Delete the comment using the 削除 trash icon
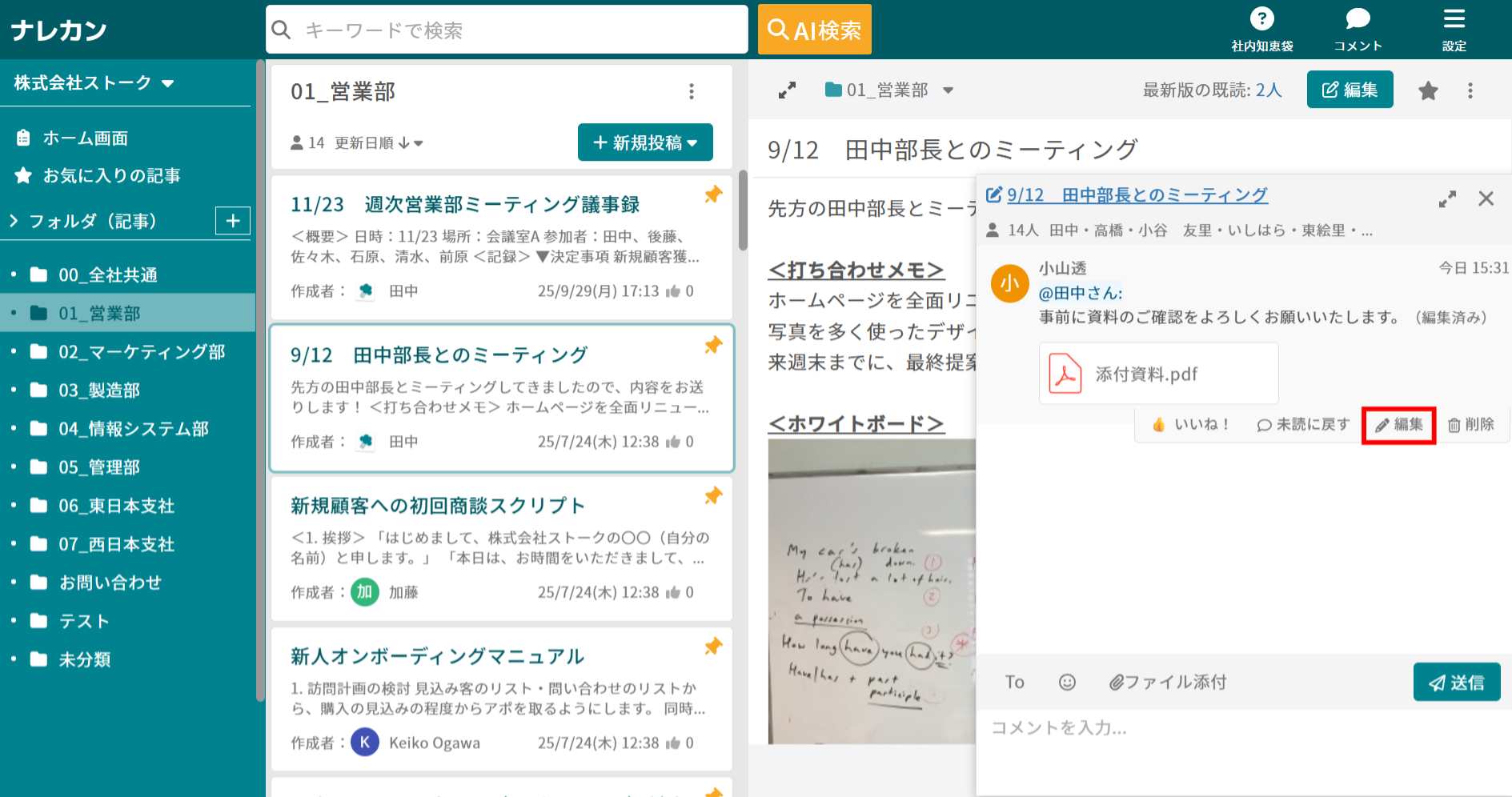Image resolution: width=1512 pixels, height=797 pixels. [x=1473, y=425]
